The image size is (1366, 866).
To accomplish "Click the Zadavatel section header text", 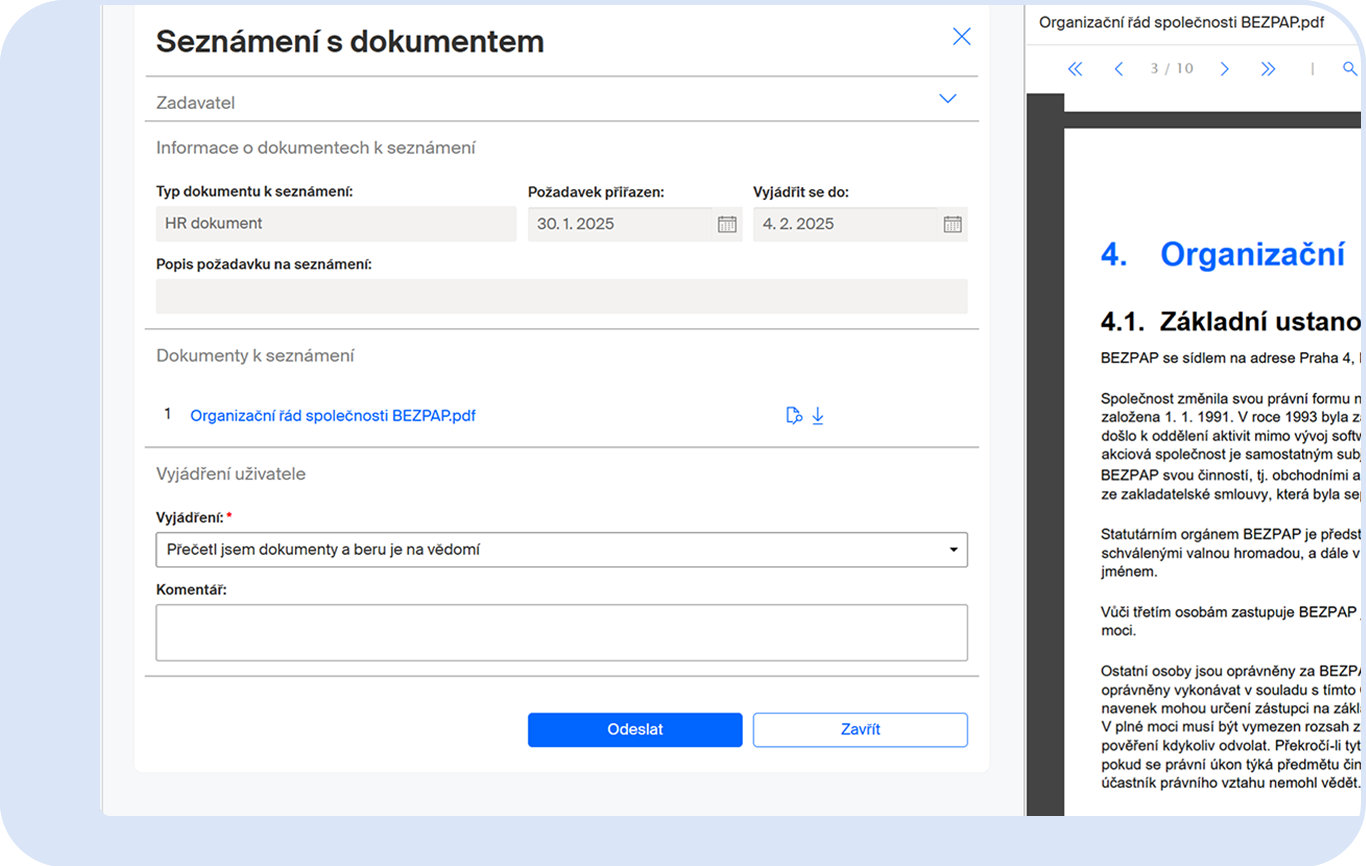I will tap(196, 102).
